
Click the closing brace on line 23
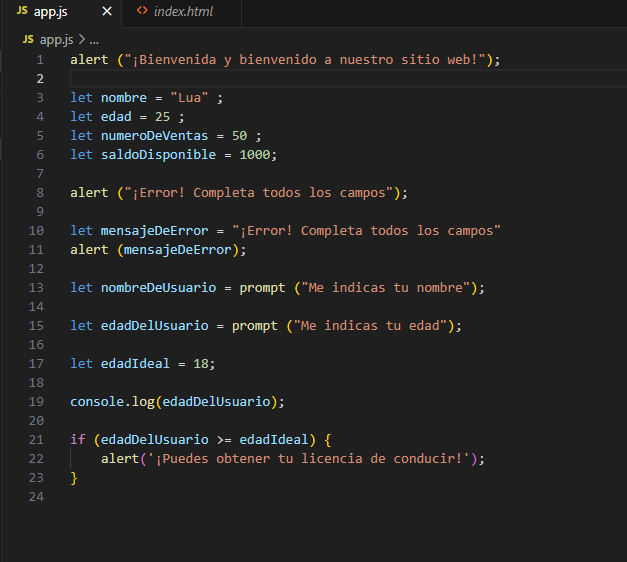point(74,478)
